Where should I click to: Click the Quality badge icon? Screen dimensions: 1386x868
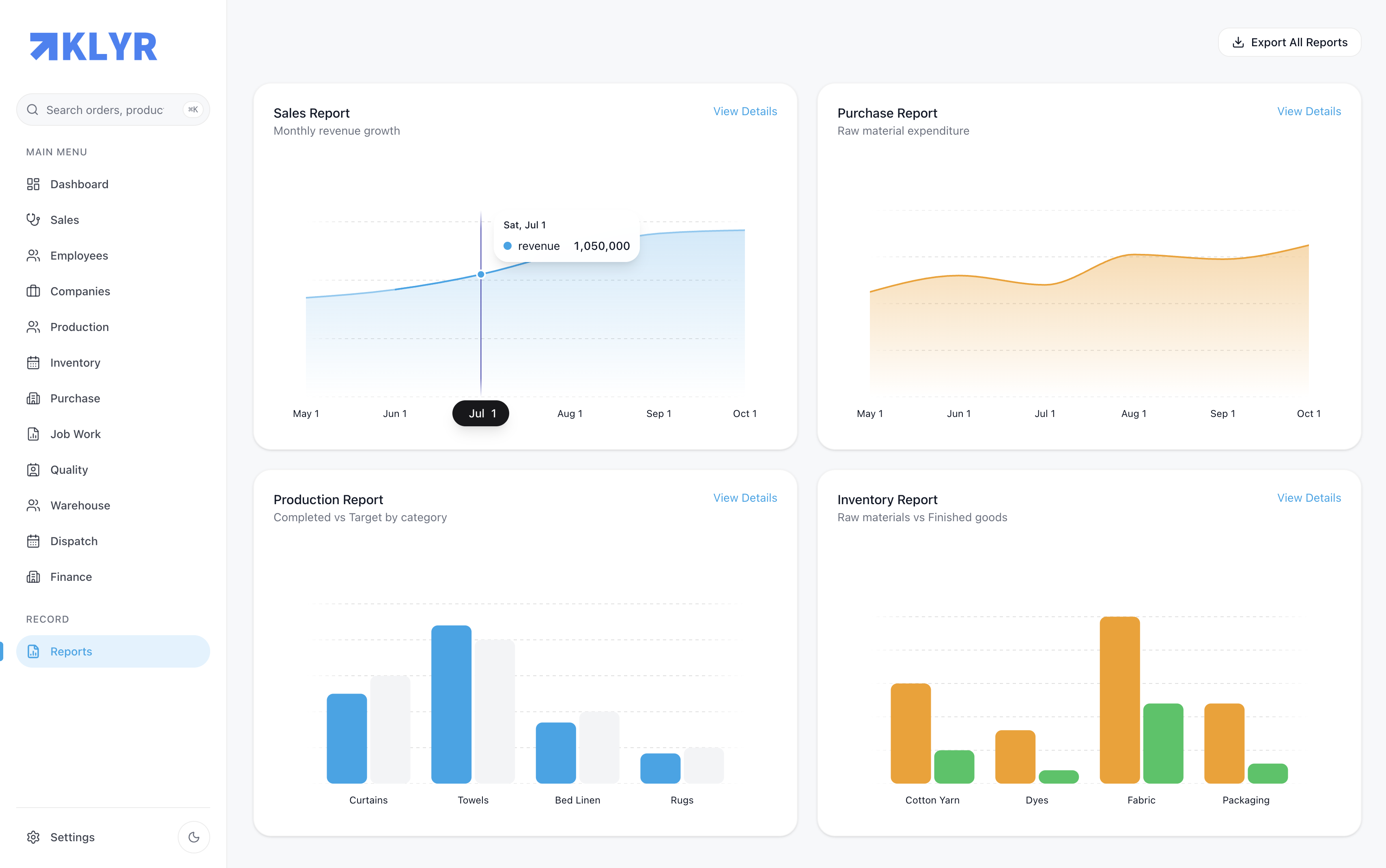point(33,470)
